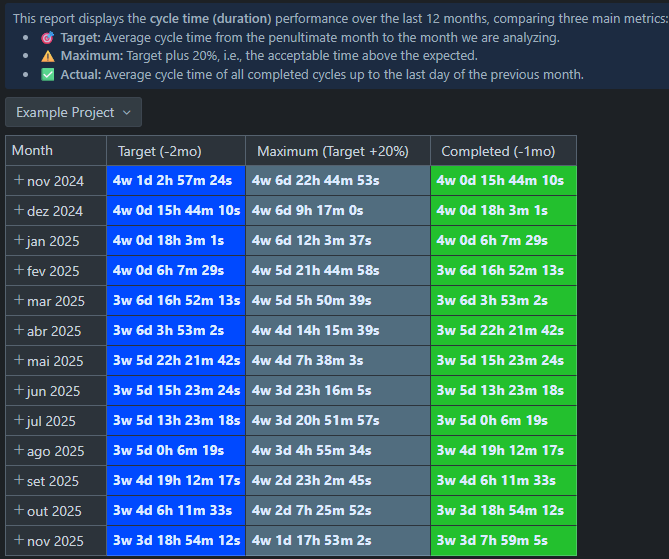Viewport: 669px width, 559px height.
Task: Click plus icon beside mar 2025
Action: tap(18, 301)
